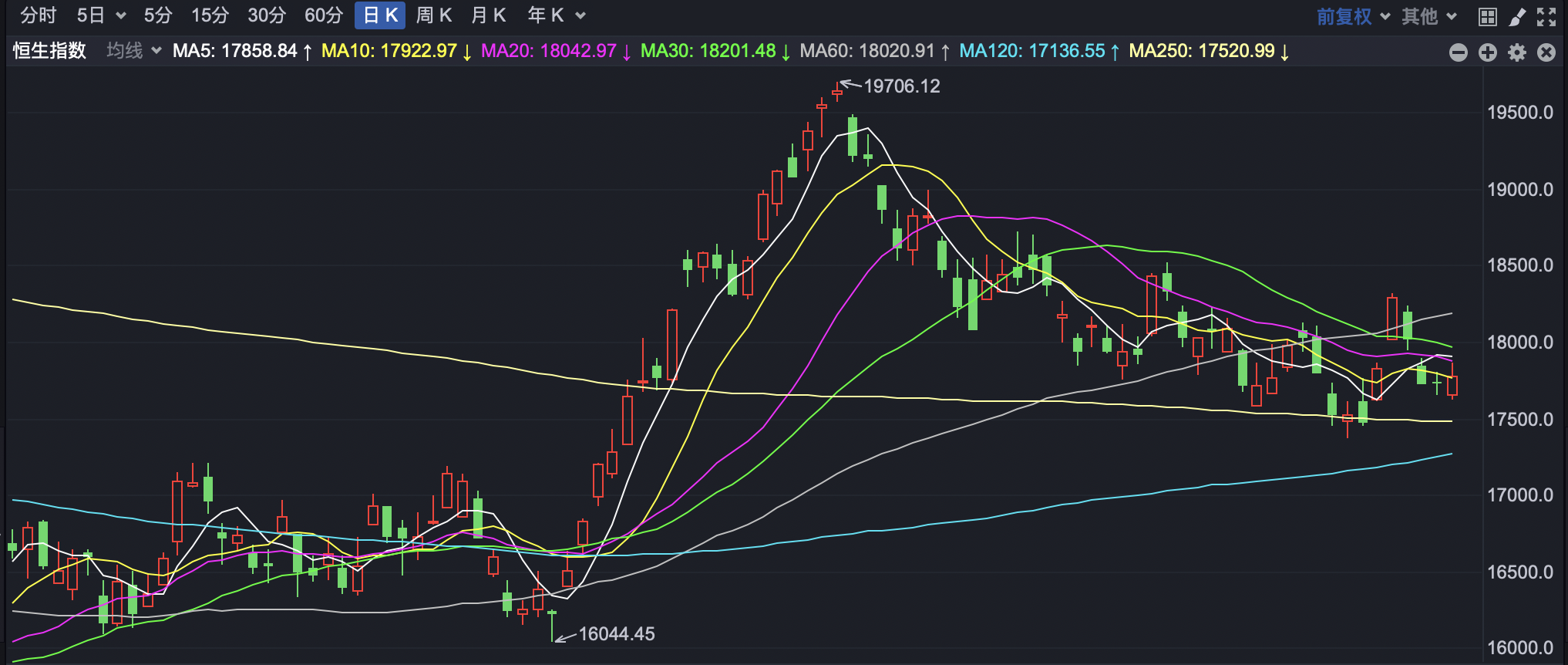Click the 19000.0 price axis label

pyautogui.click(x=1520, y=190)
